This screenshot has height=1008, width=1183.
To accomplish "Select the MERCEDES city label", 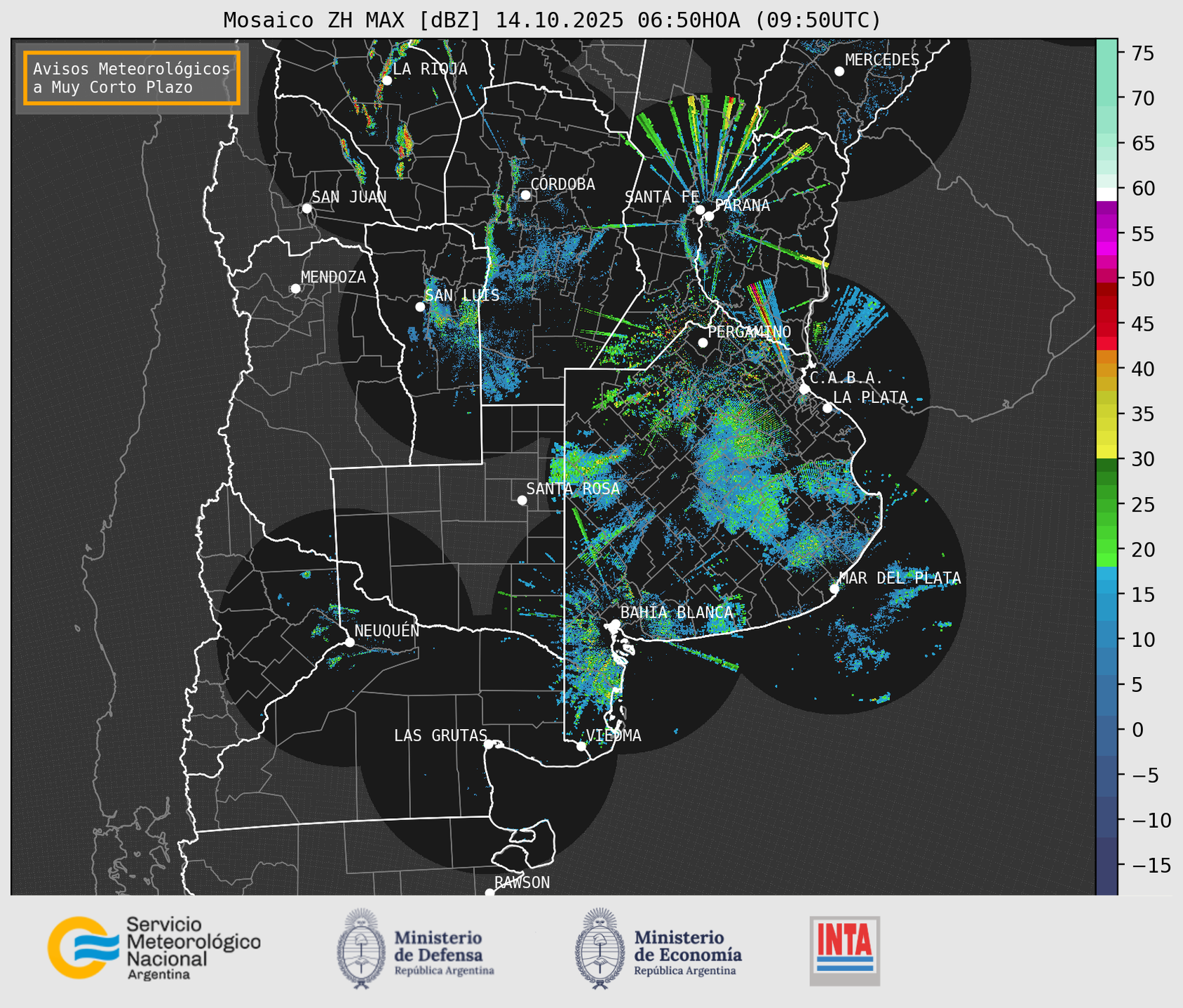I will (882, 60).
